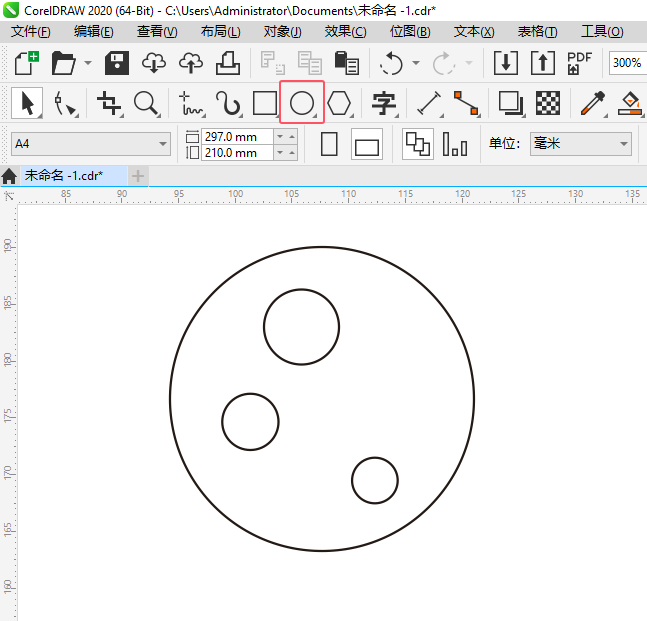Screen dimensions: 647x621
Task: Set page orientation to landscape
Action: pyautogui.click(x=367, y=144)
